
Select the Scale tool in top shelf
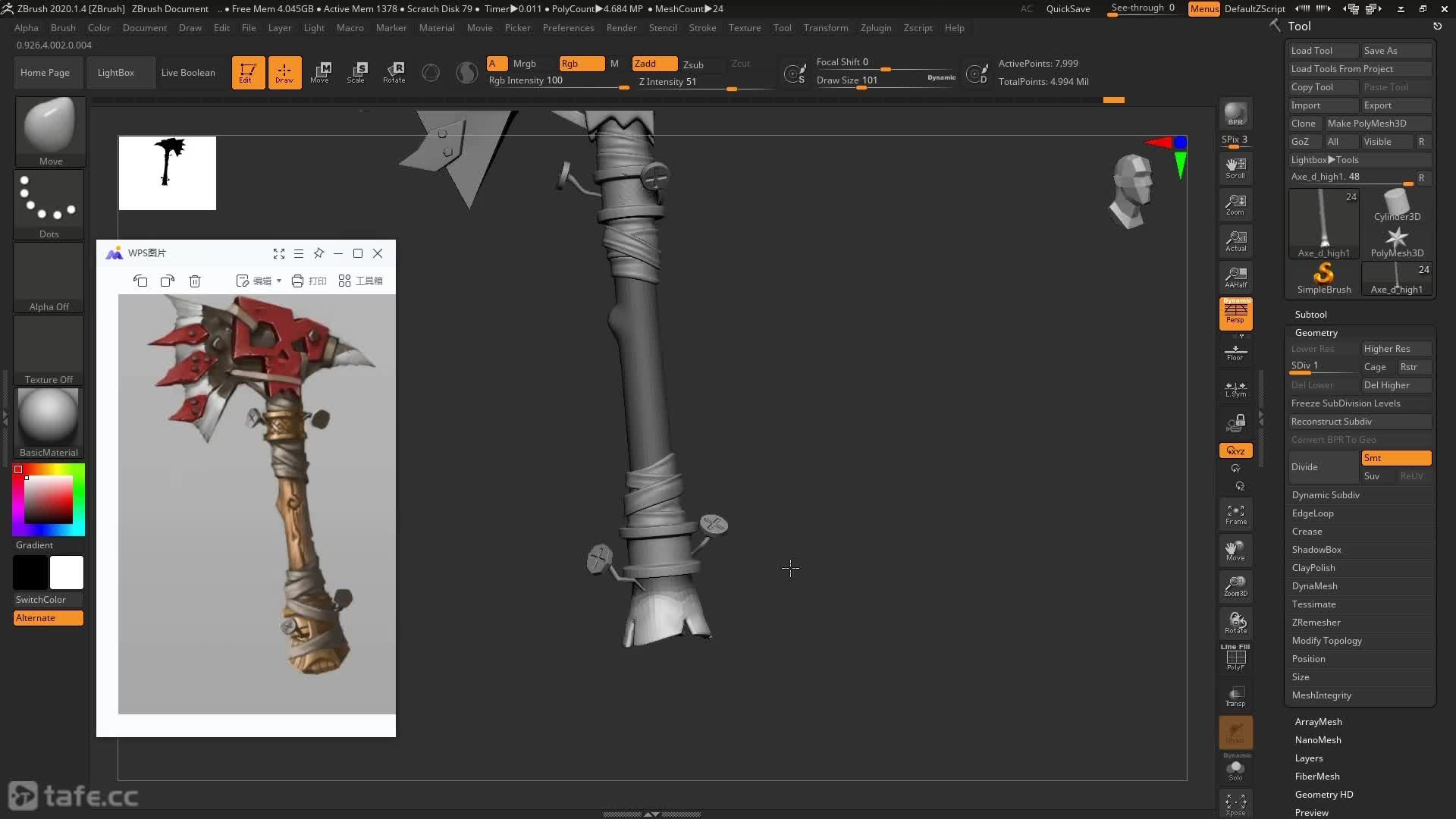click(356, 73)
